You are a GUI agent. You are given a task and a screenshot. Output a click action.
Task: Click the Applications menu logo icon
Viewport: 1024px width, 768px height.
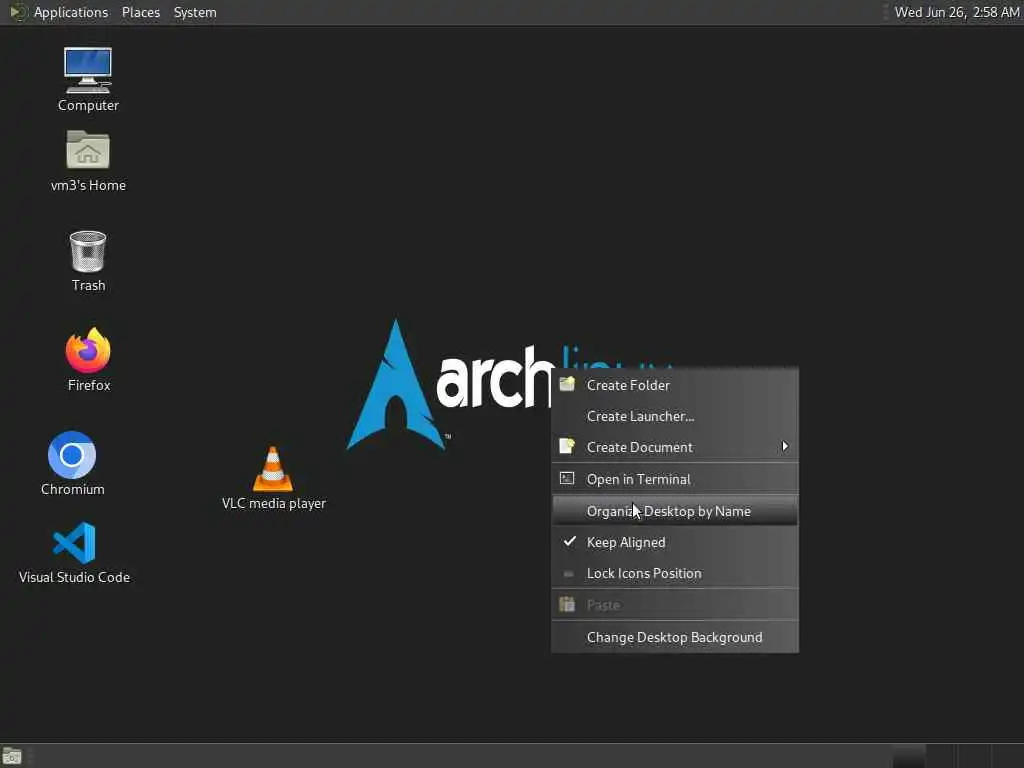(x=18, y=12)
